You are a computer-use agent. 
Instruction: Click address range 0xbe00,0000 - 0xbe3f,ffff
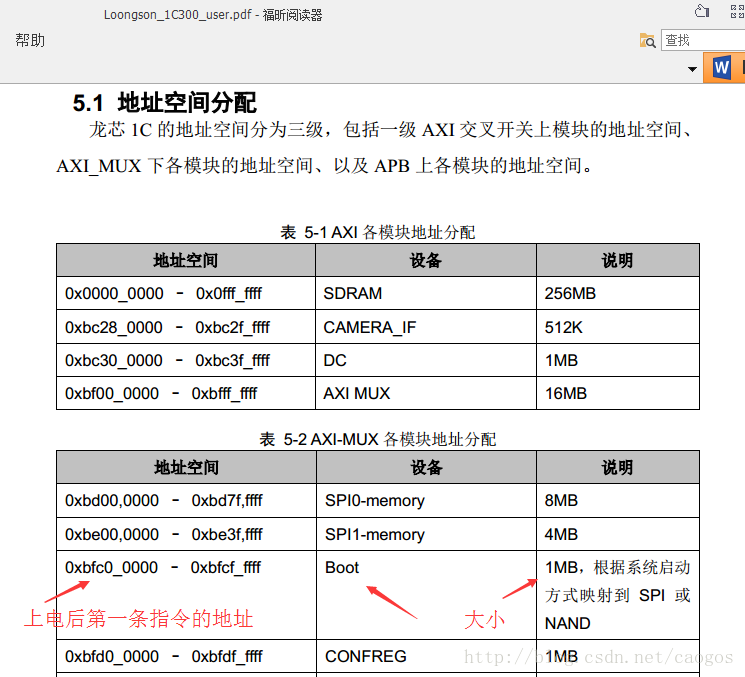(163, 534)
